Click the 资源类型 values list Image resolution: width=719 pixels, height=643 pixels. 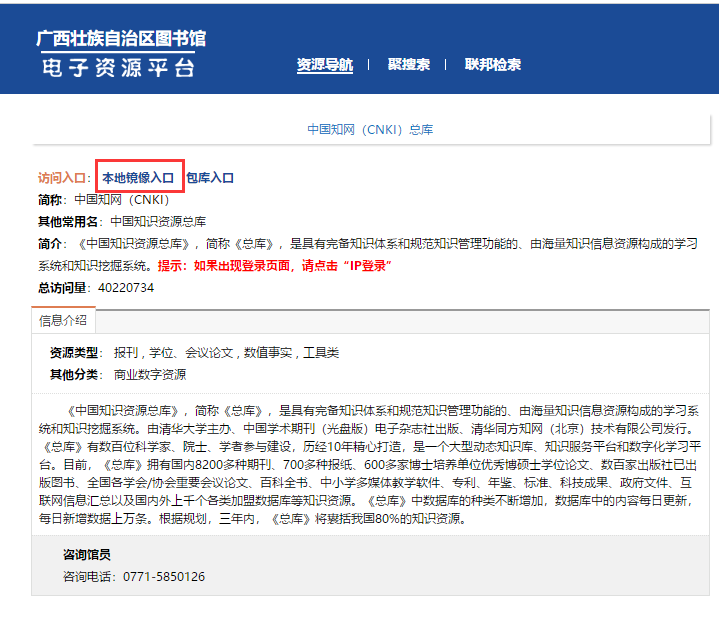click(227, 353)
